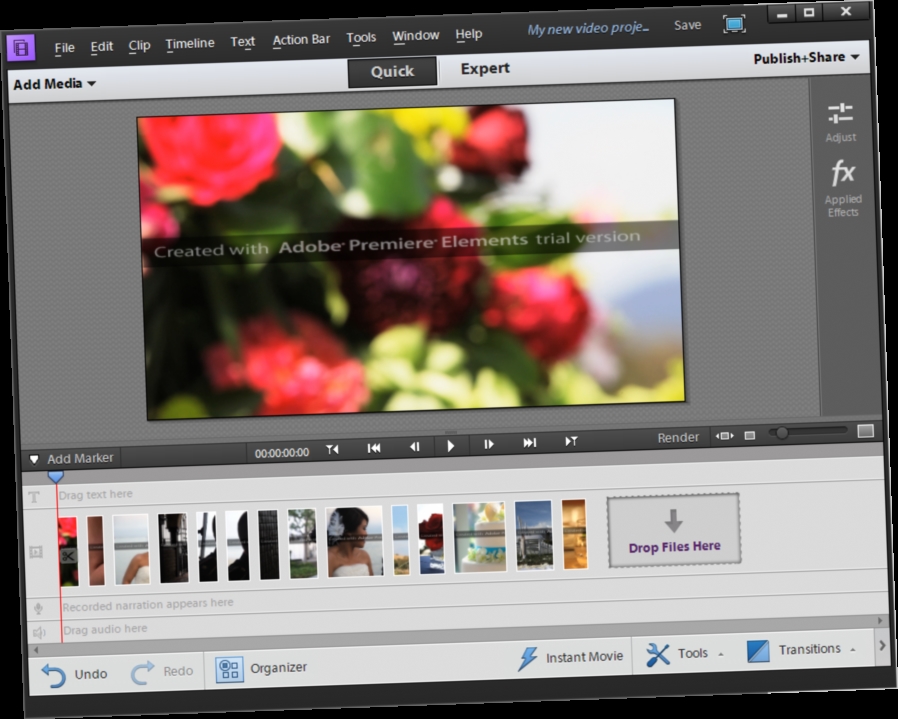
Task: Switch to Expert view tab
Action: pos(485,69)
